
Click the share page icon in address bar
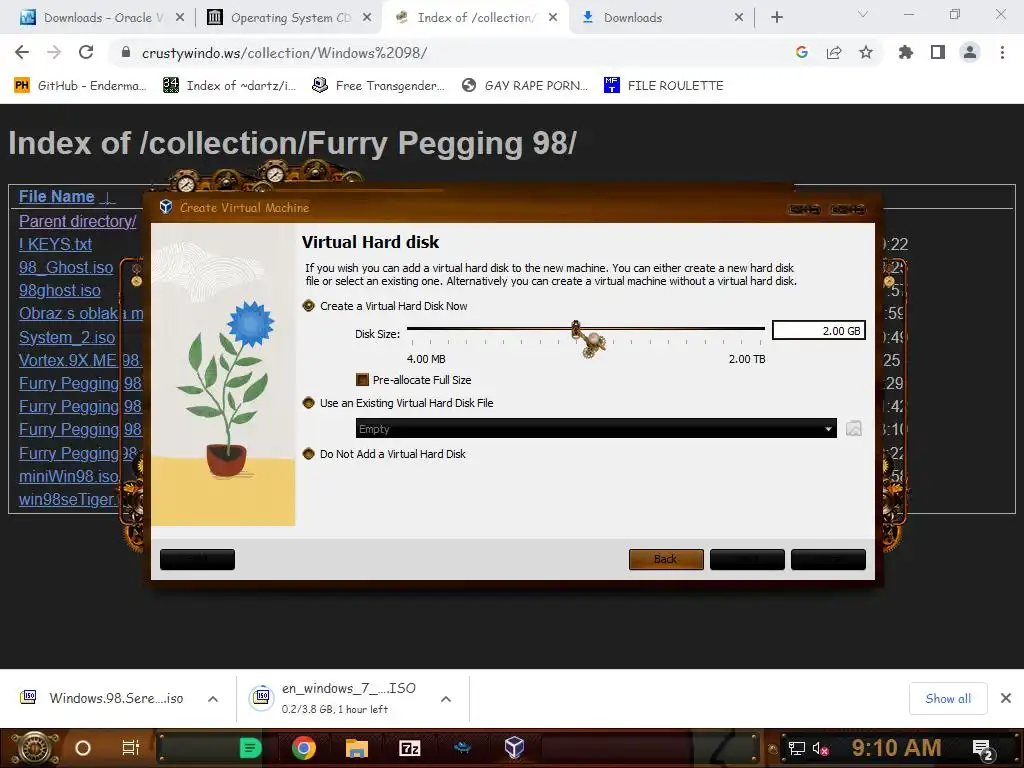point(834,52)
